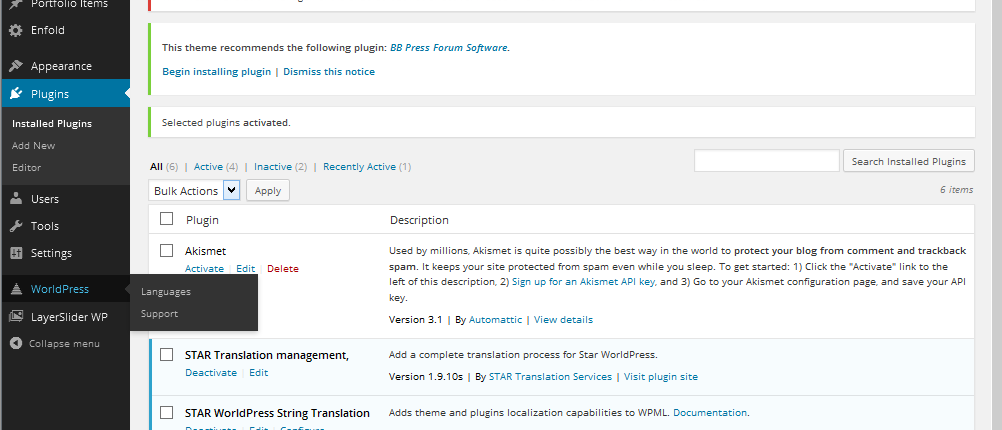Click the Appearance paintbrush icon
This screenshot has width=1002, height=430.
pos(16,66)
